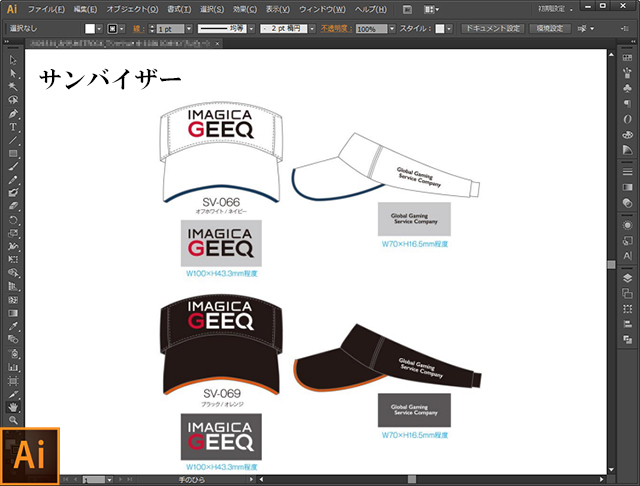Click the 線 stroke panel link
The image size is (640, 486).
tap(138, 29)
